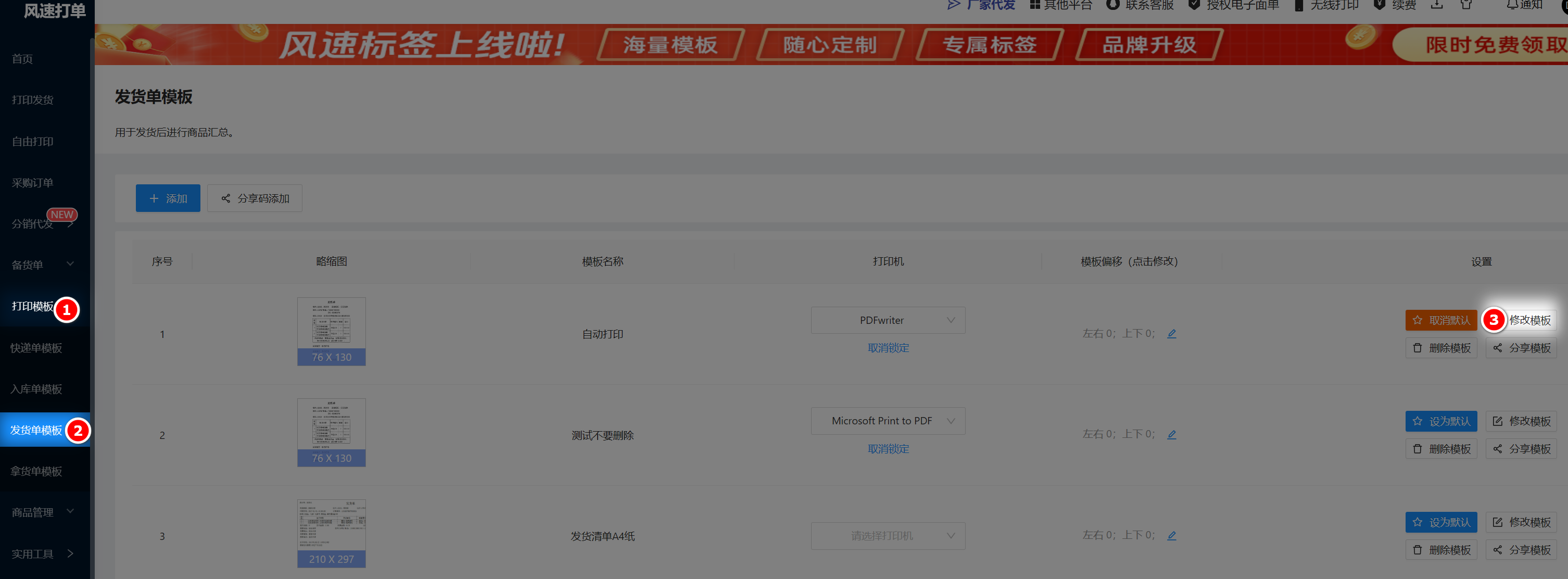Click 取消锁定 link under PDFwriter
Viewport: 1568px width, 579px height.
tap(888, 348)
